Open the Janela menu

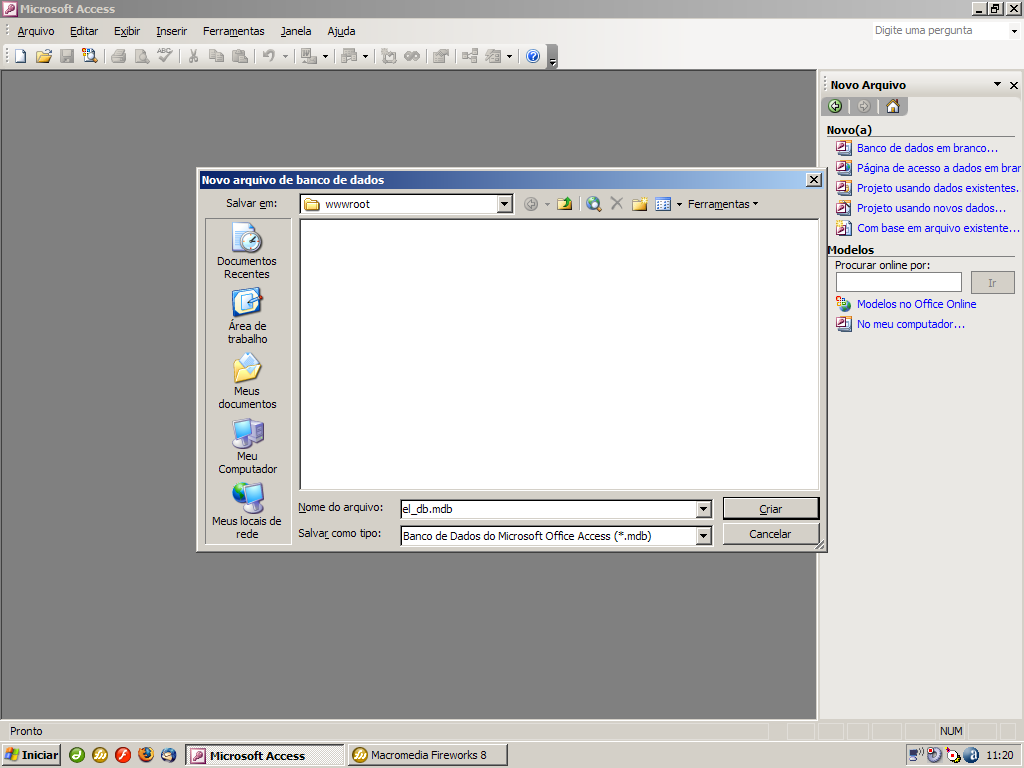pos(296,31)
